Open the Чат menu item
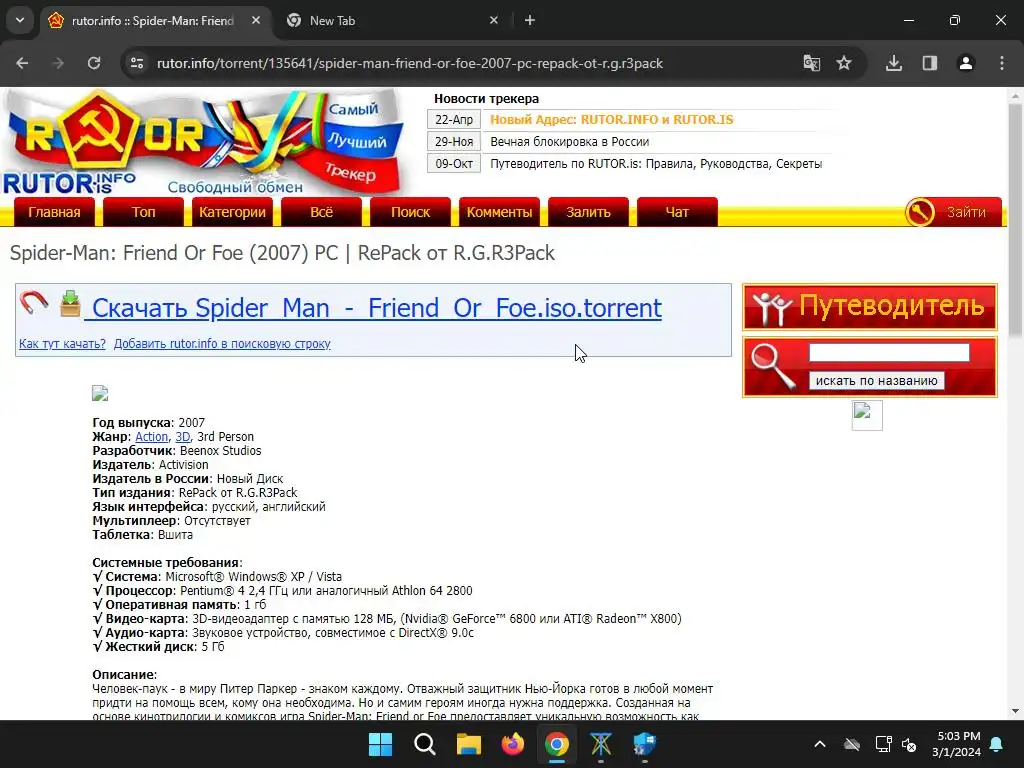This screenshot has width=1024, height=768. 677,212
